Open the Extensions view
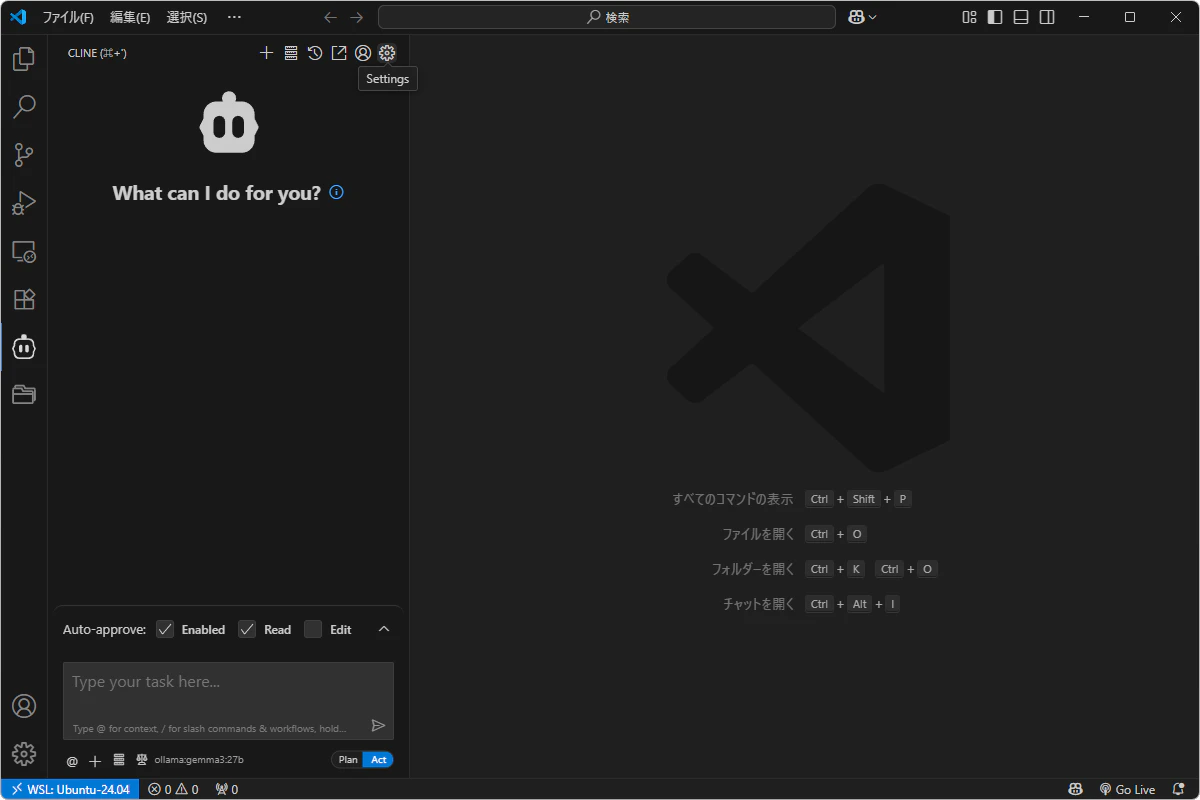 click(24, 299)
